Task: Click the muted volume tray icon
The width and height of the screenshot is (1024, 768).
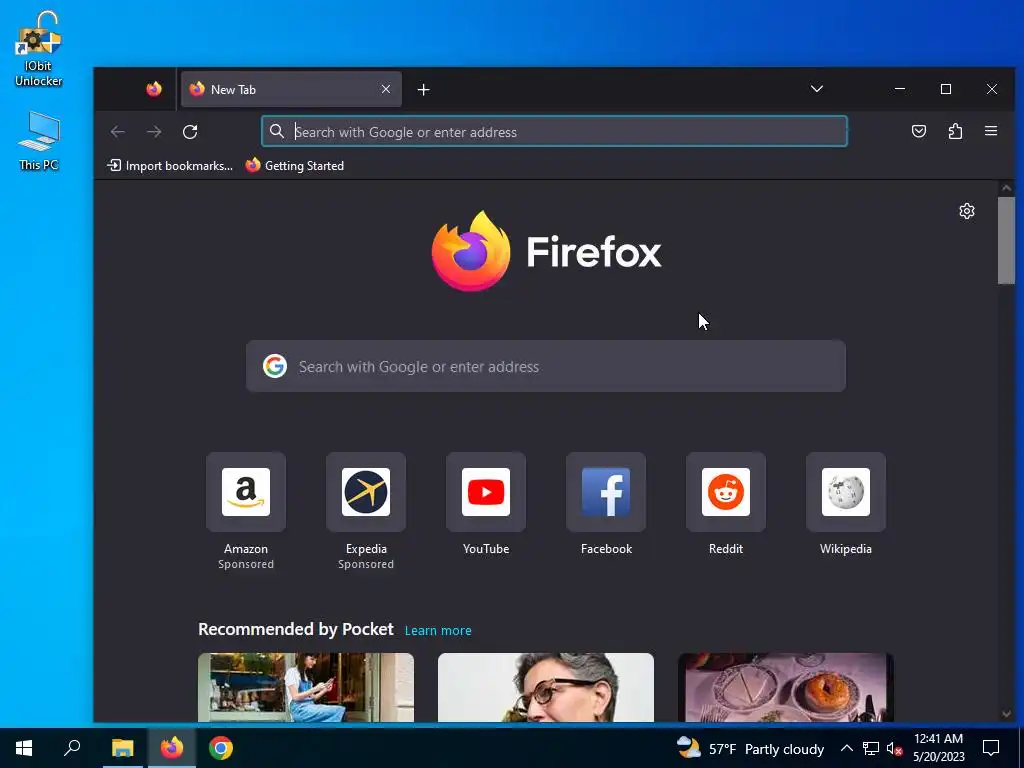Action: click(894, 748)
